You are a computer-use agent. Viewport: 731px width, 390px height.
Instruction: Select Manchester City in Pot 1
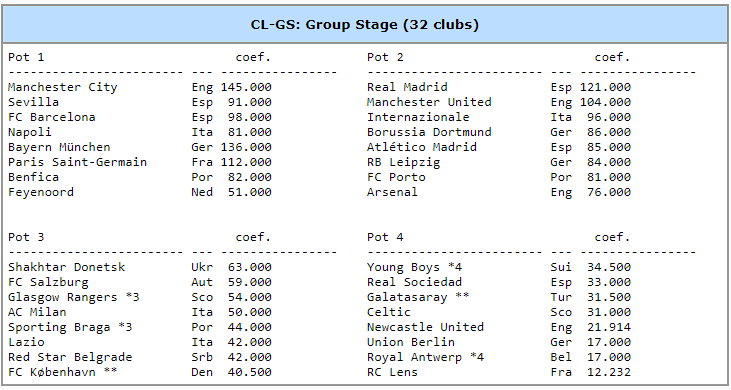click(62, 87)
